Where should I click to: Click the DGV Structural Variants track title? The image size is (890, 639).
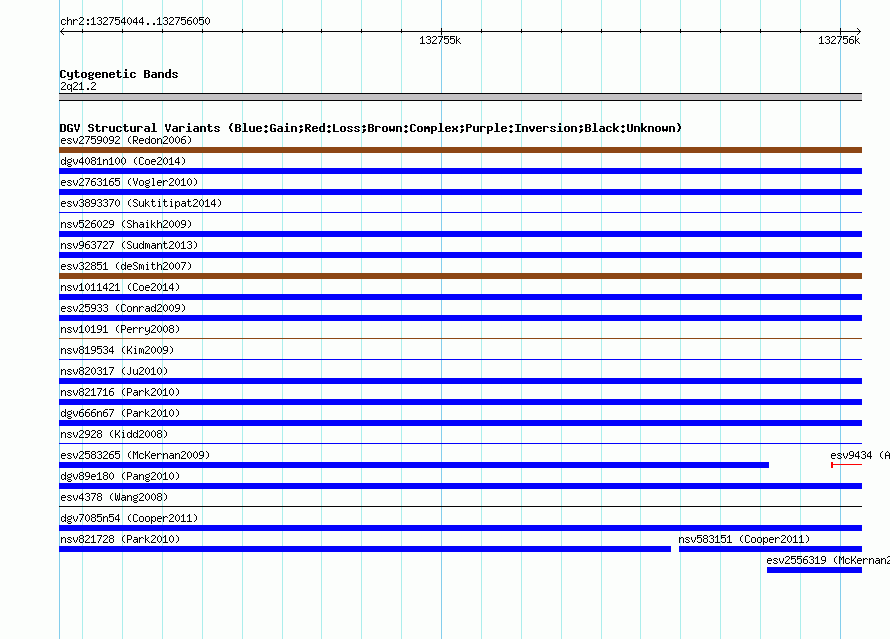point(371,128)
